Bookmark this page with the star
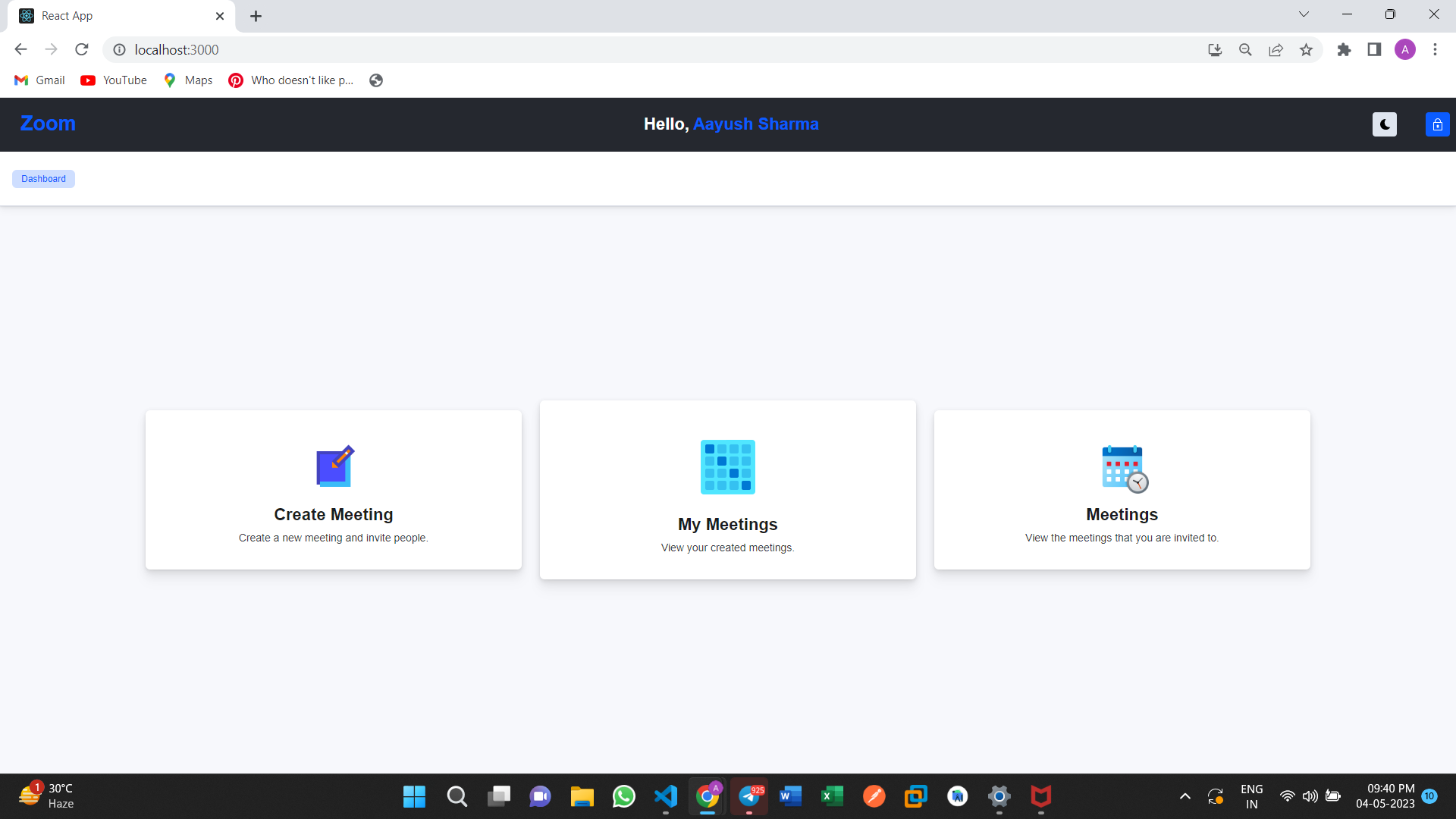The image size is (1456, 819). tap(1306, 49)
